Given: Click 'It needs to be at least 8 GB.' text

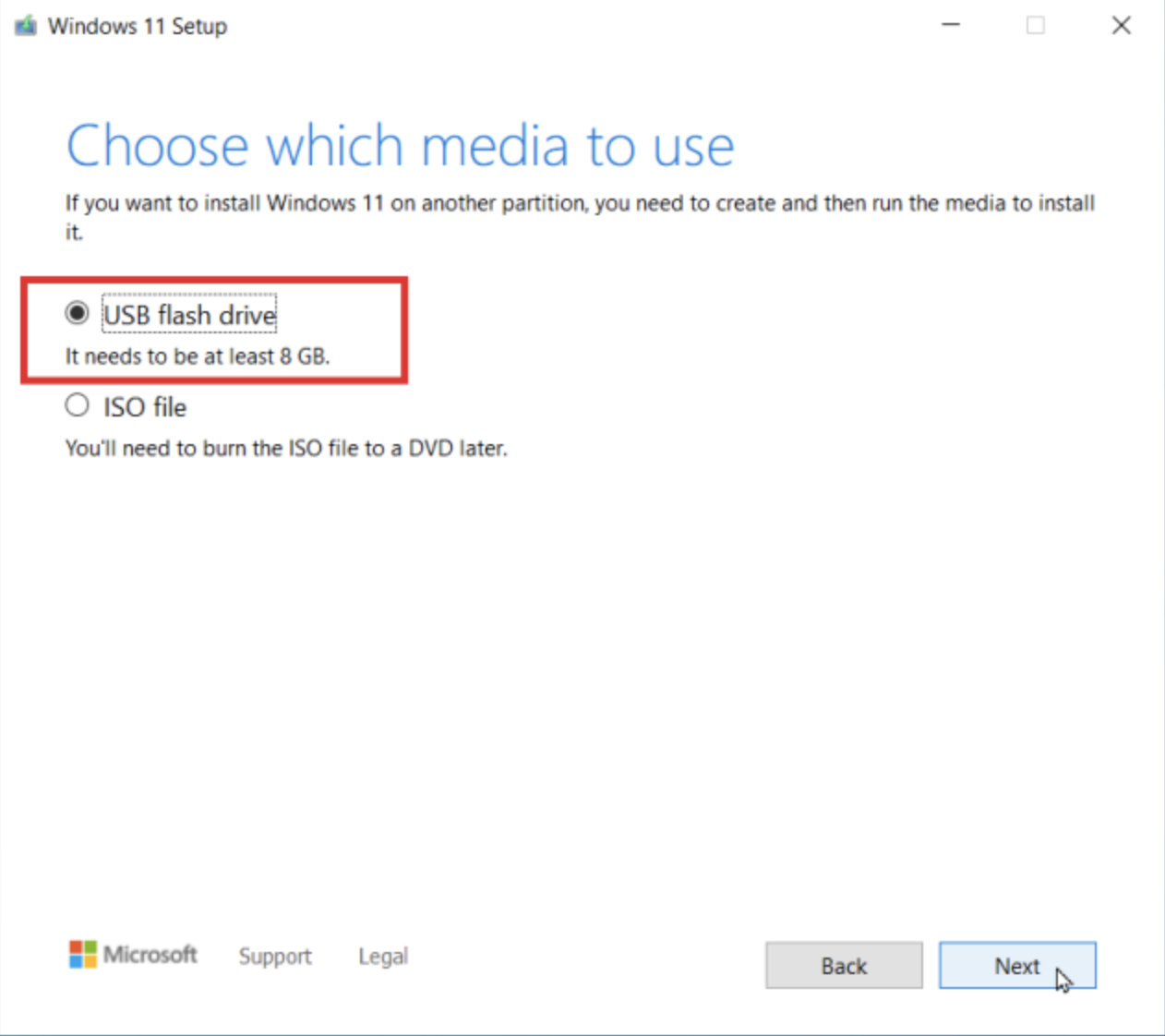Looking at the screenshot, I should point(198,356).
